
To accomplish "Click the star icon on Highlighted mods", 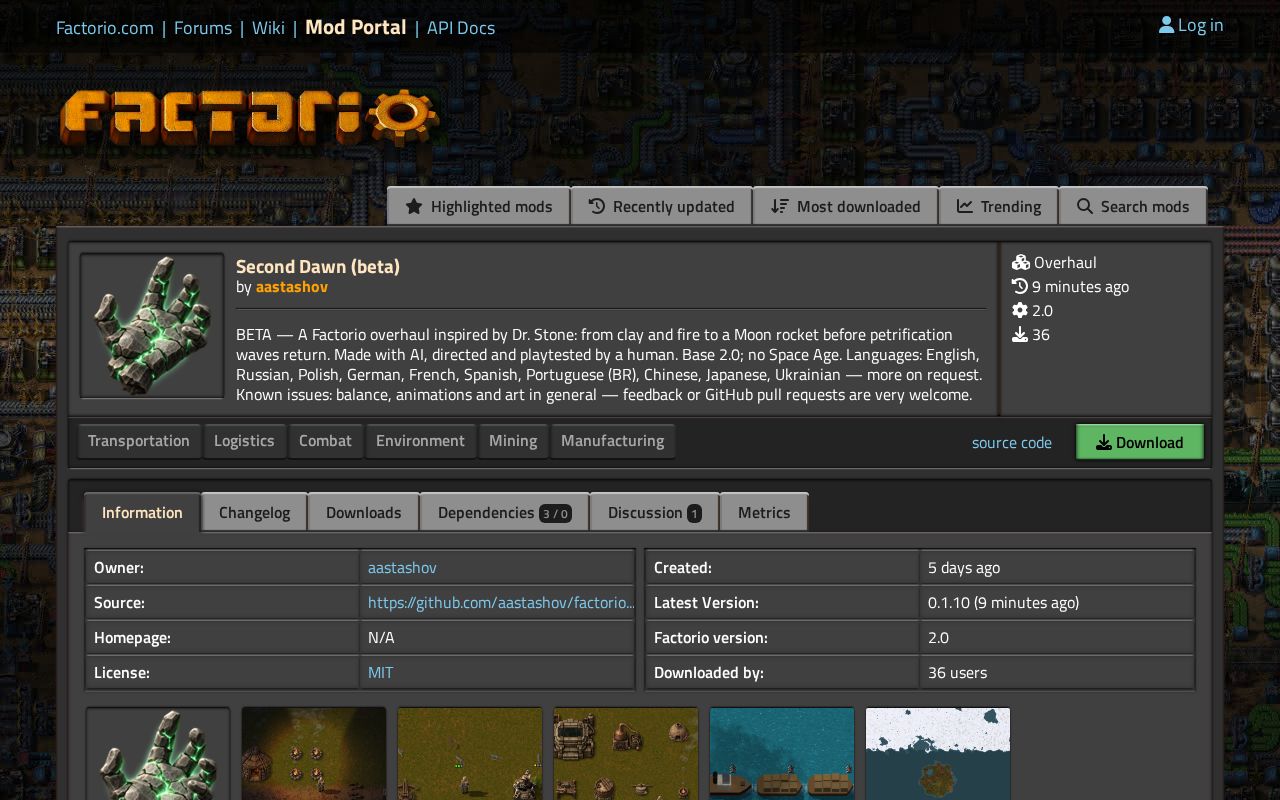I will (x=414, y=206).
